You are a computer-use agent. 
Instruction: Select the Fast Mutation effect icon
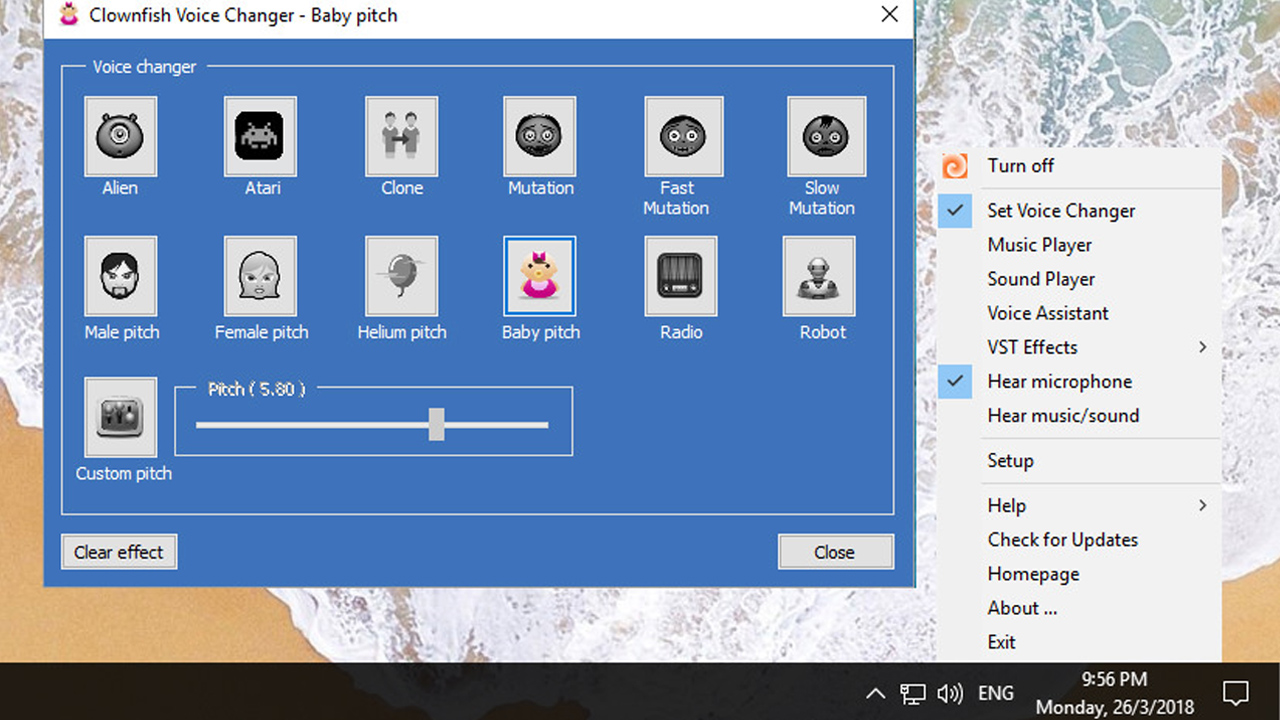tap(683, 136)
